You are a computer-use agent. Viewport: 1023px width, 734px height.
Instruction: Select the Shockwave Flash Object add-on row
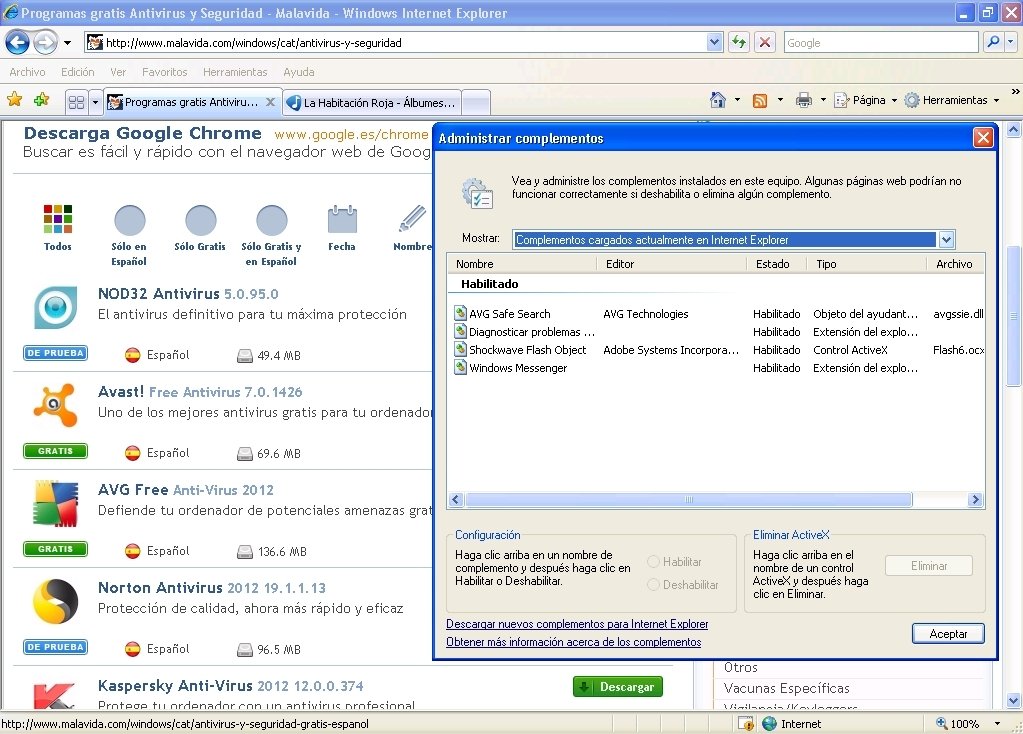click(x=718, y=350)
